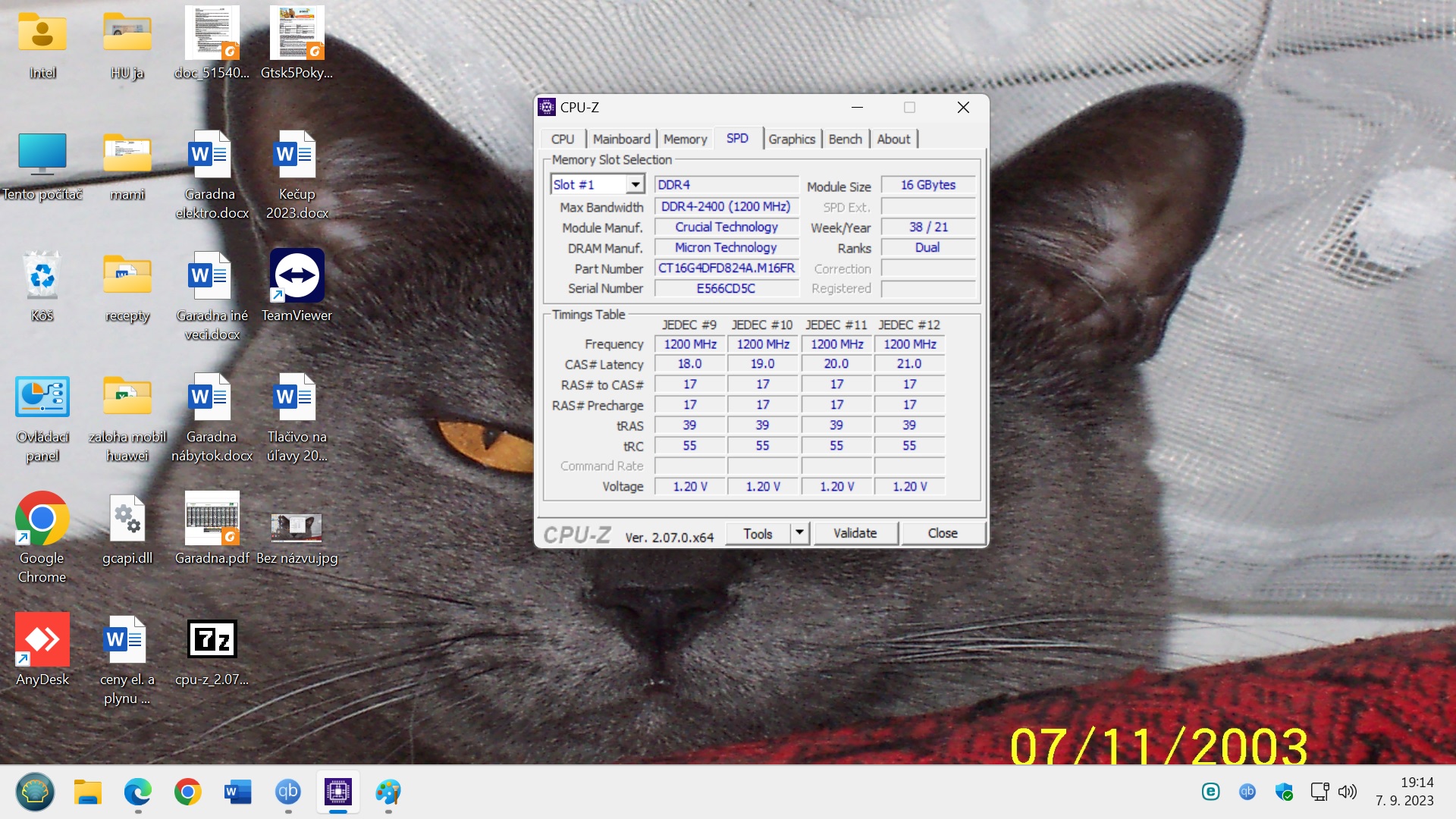The height and width of the screenshot is (819, 1456).
Task: Click the Validate button
Action: (x=855, y=533)
